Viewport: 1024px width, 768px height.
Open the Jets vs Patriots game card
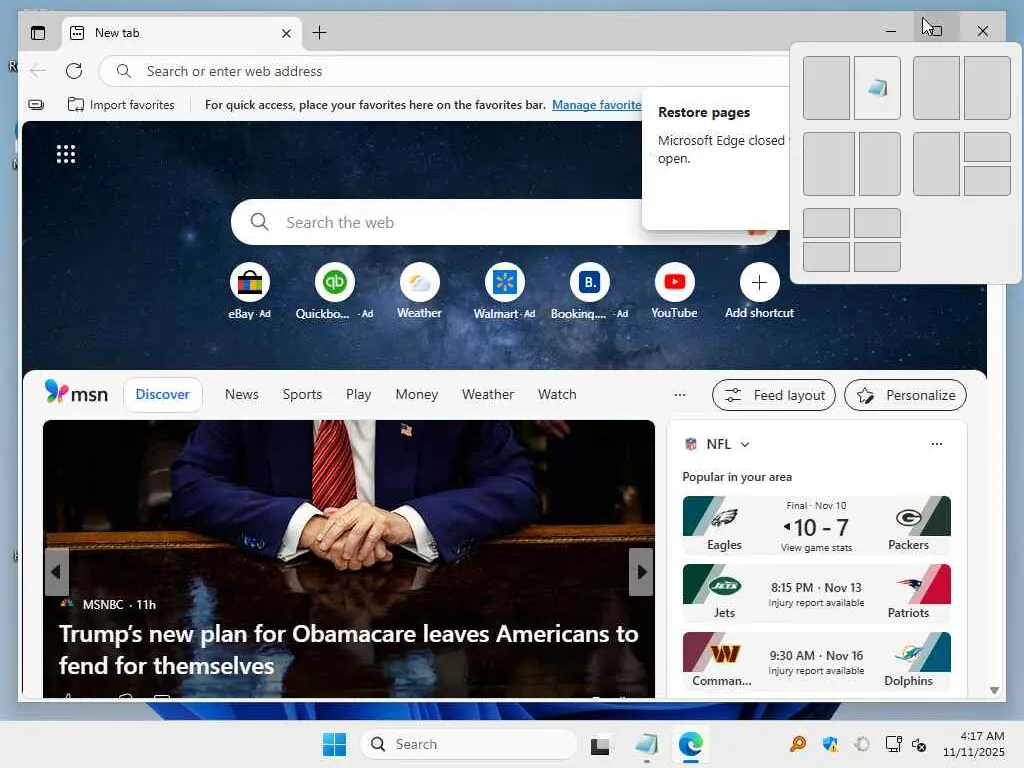coord(816,594)
